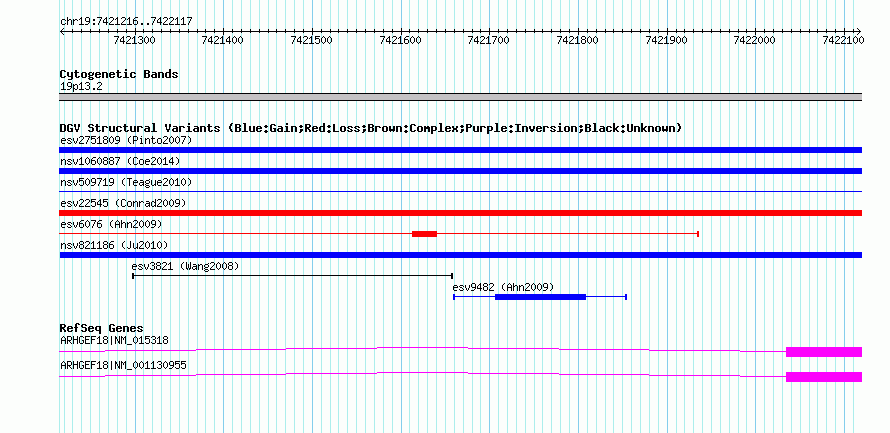Click the left arrow of the ruler
This screenshot has width=890, height=433.
pyautogui.click(x=62, y=31)
